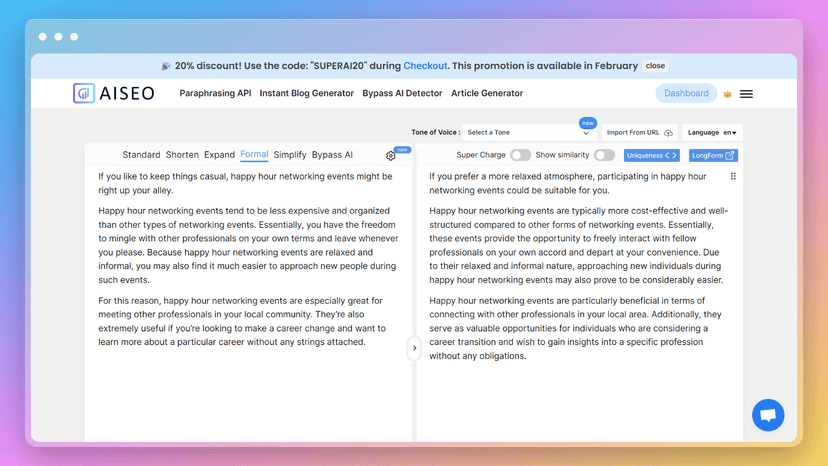Image resolution: width=828 pixels, height=466 pixels.
Task: Enable the Super Charge toggle
Action: [x=520, y=155]
